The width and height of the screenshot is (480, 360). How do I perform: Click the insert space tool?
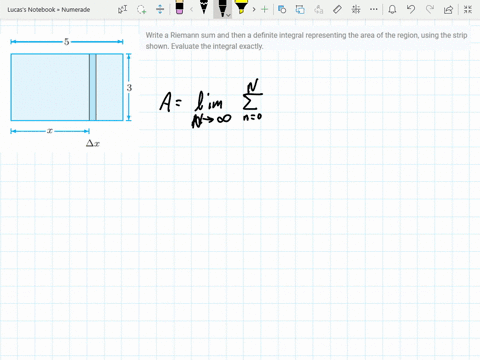[160, 9]
